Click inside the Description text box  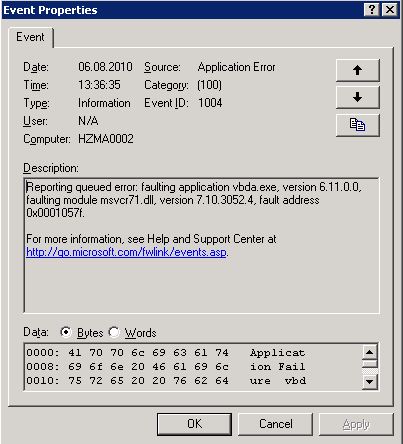pyautogui.click(x=202, y=245)
